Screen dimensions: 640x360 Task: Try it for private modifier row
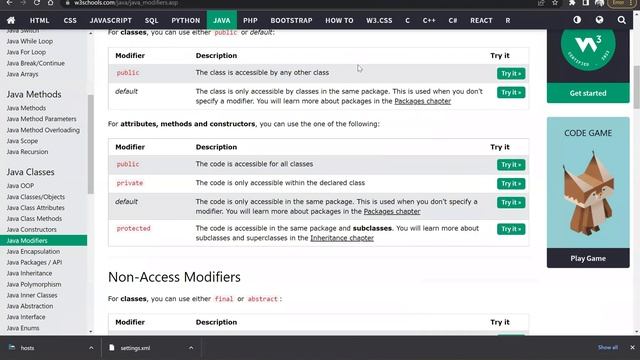[x=511, y=184]
